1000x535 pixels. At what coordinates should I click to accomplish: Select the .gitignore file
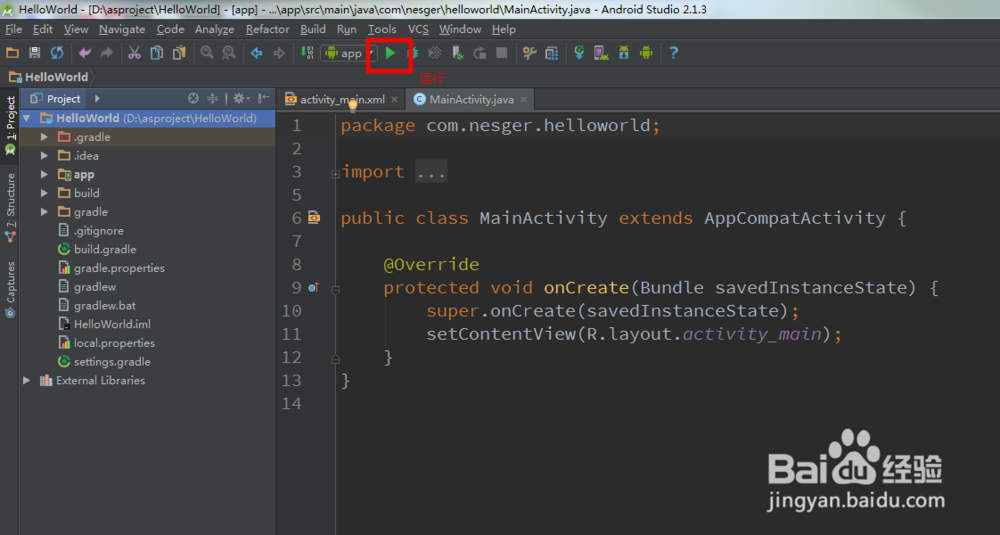[x=91, y=231]
